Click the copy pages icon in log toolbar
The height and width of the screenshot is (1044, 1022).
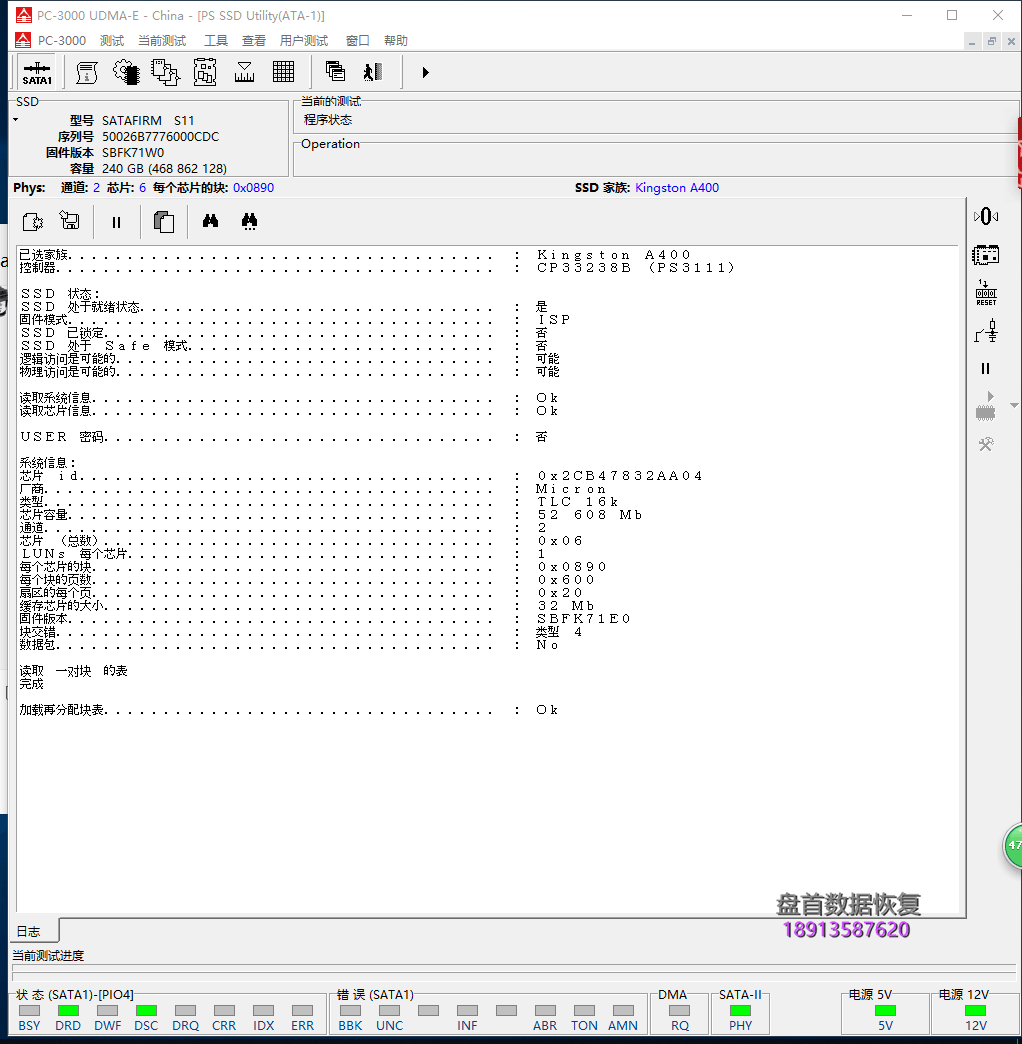click(164, 222)
